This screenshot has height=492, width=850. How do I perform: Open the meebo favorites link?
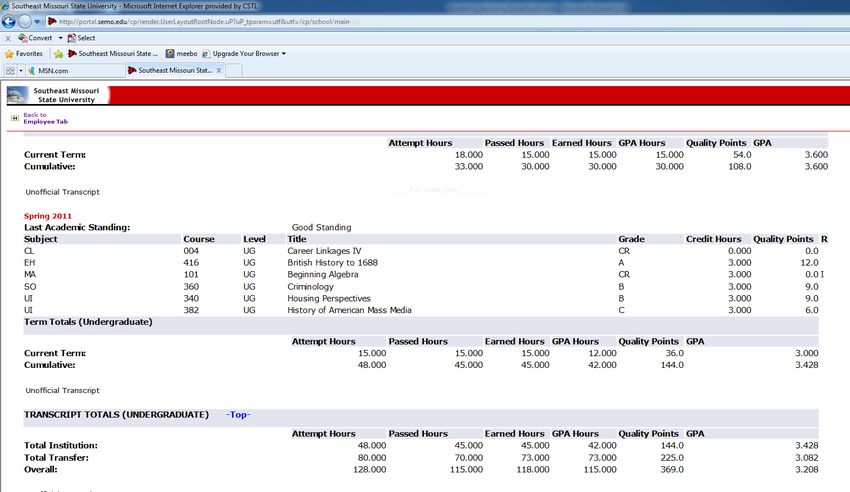(182, 54)
